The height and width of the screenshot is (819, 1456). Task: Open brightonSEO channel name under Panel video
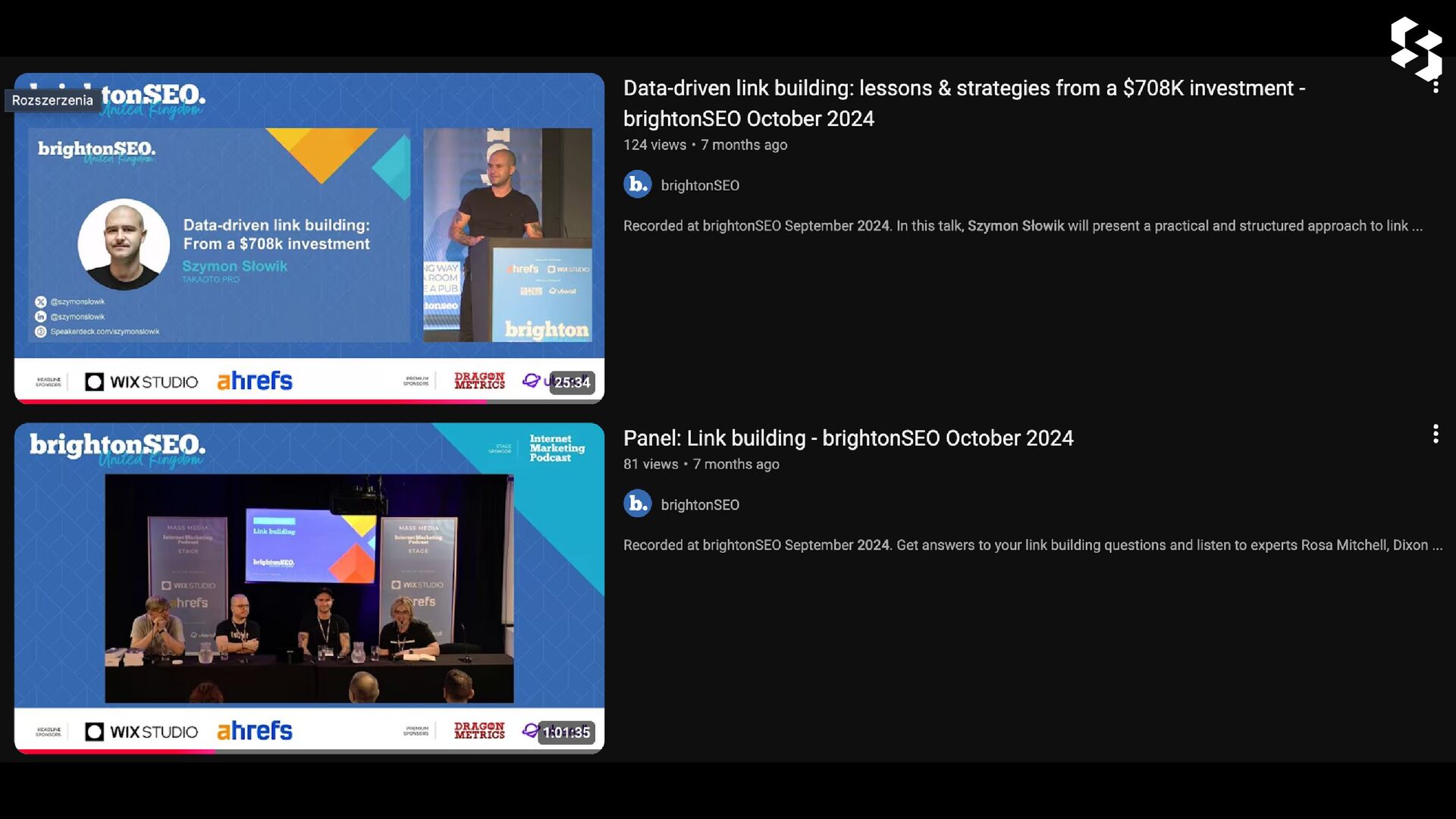click(x=699, y=505)
